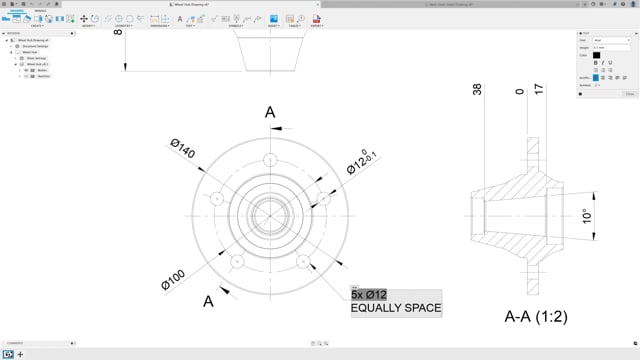Open the Help question mark icon
This screenshot has width=640, height=360.
(623, 4)
